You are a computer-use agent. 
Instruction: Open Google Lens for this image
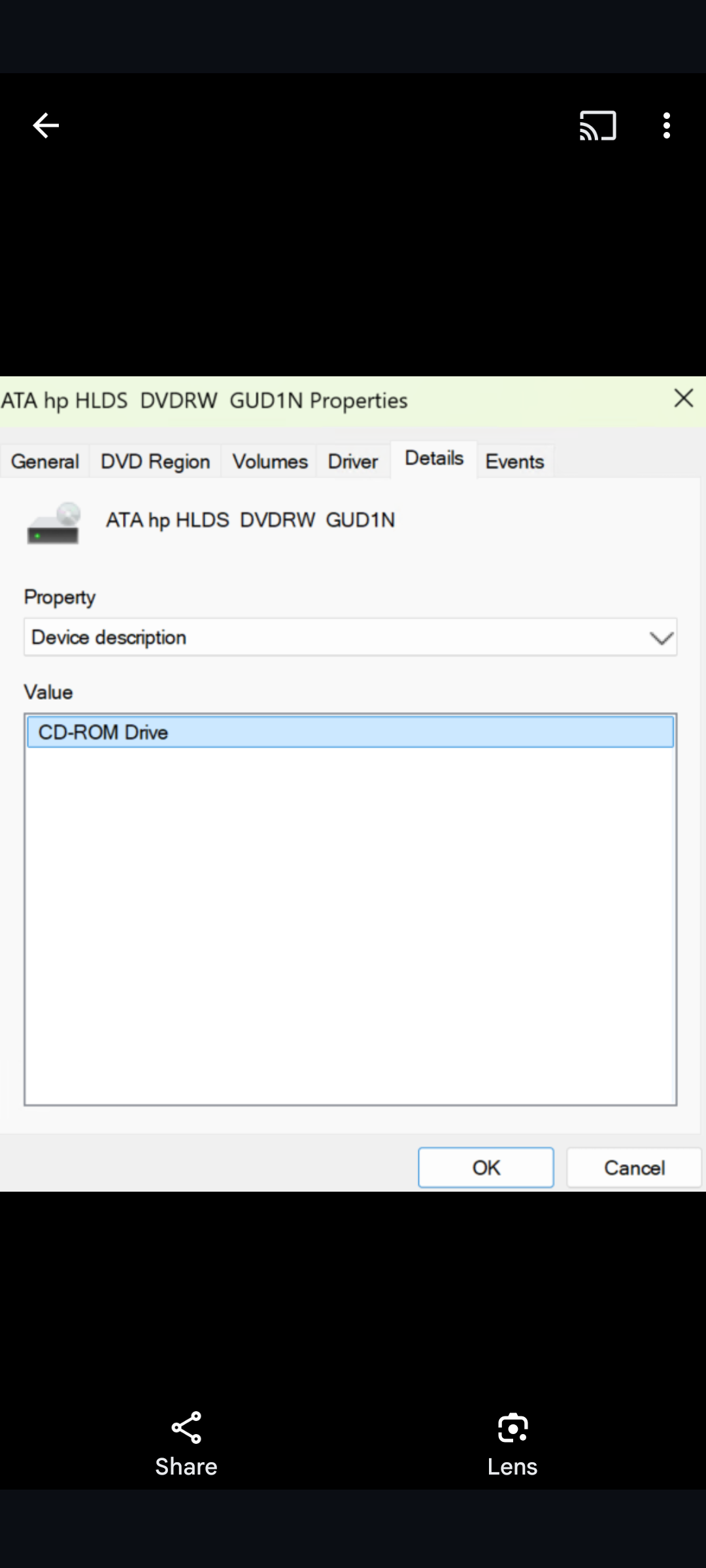(x=513, y=1428)
